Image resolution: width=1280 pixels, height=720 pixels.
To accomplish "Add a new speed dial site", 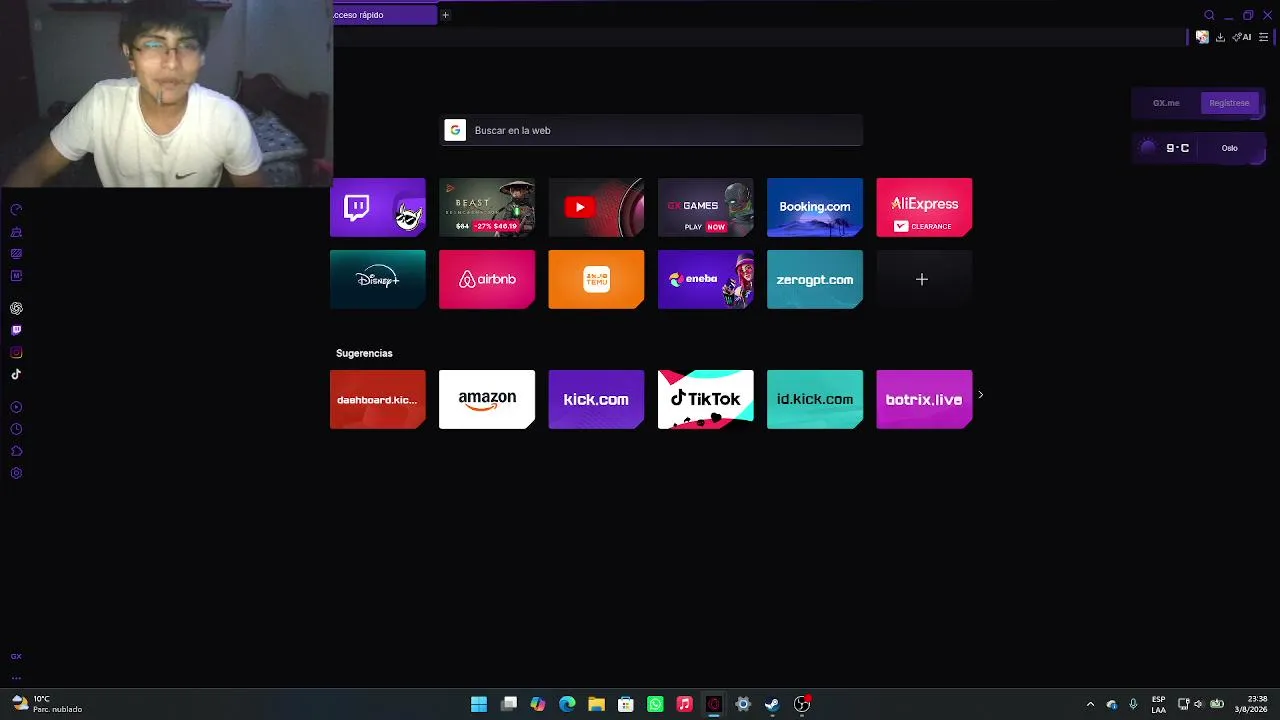I will coord(924,279).
